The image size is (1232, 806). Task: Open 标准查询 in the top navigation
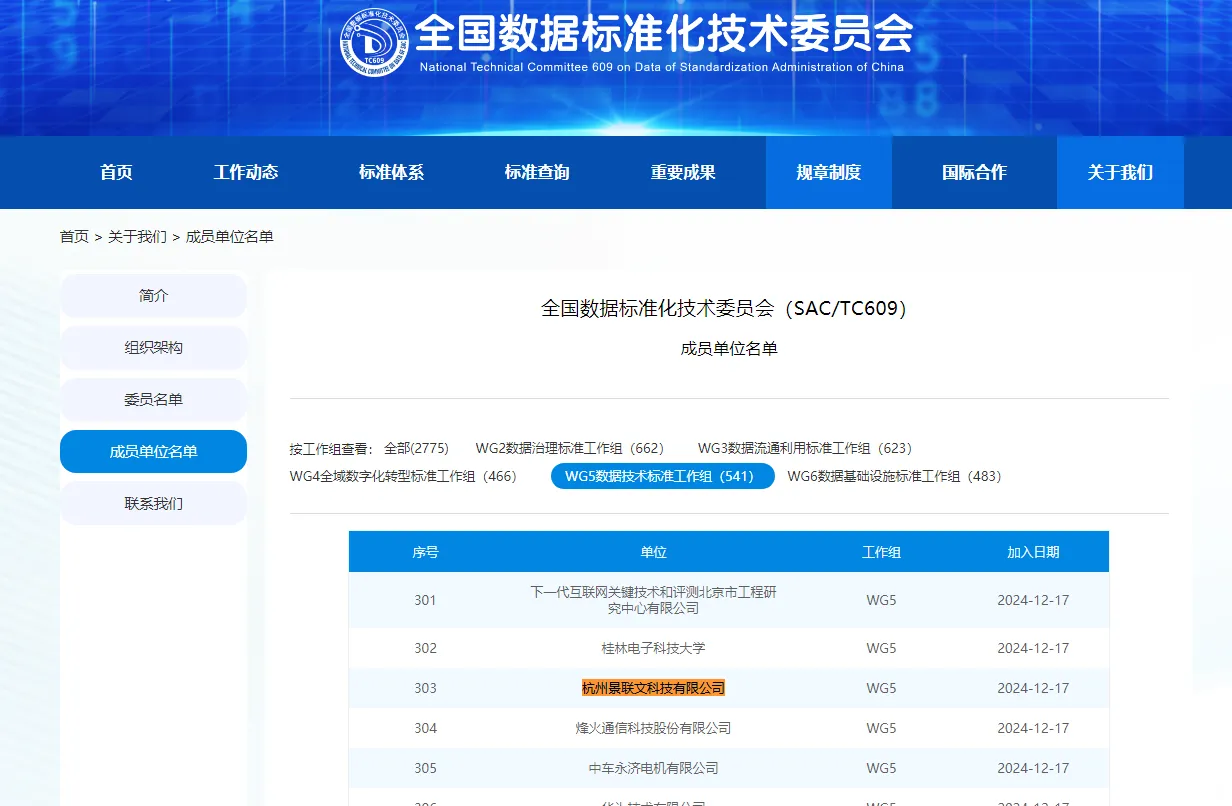[537, 172]
